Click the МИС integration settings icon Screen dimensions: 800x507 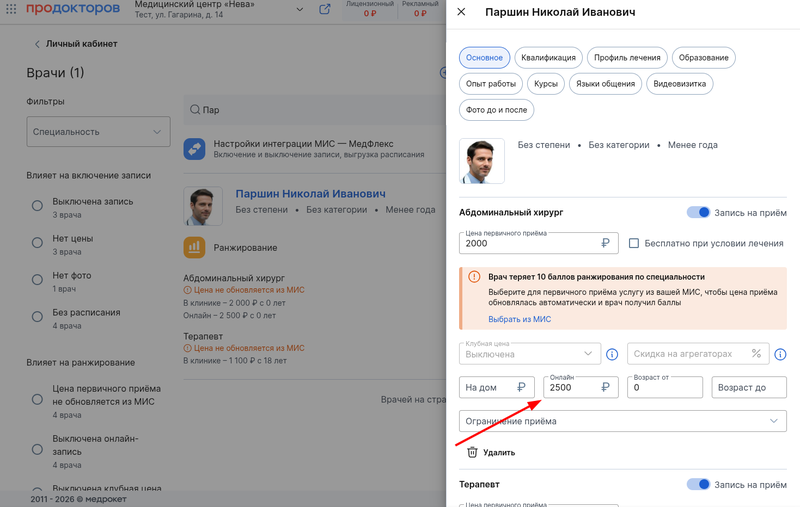click(x=194, y=149)
